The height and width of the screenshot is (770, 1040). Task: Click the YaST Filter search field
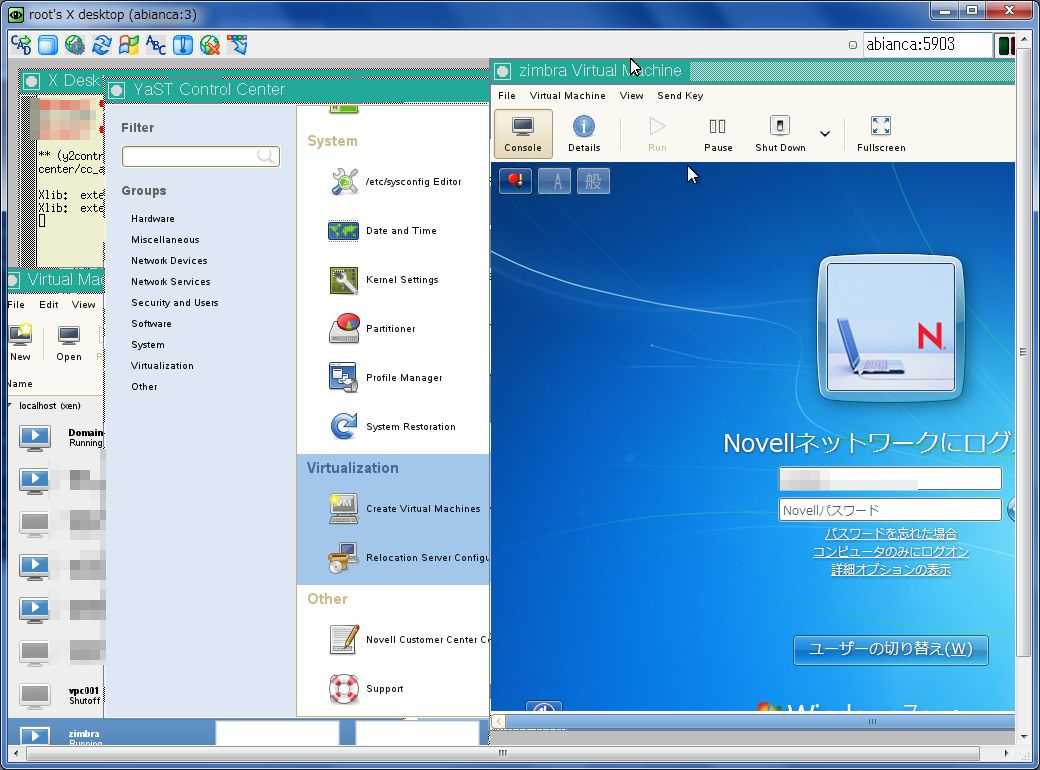tap(200, 157)
